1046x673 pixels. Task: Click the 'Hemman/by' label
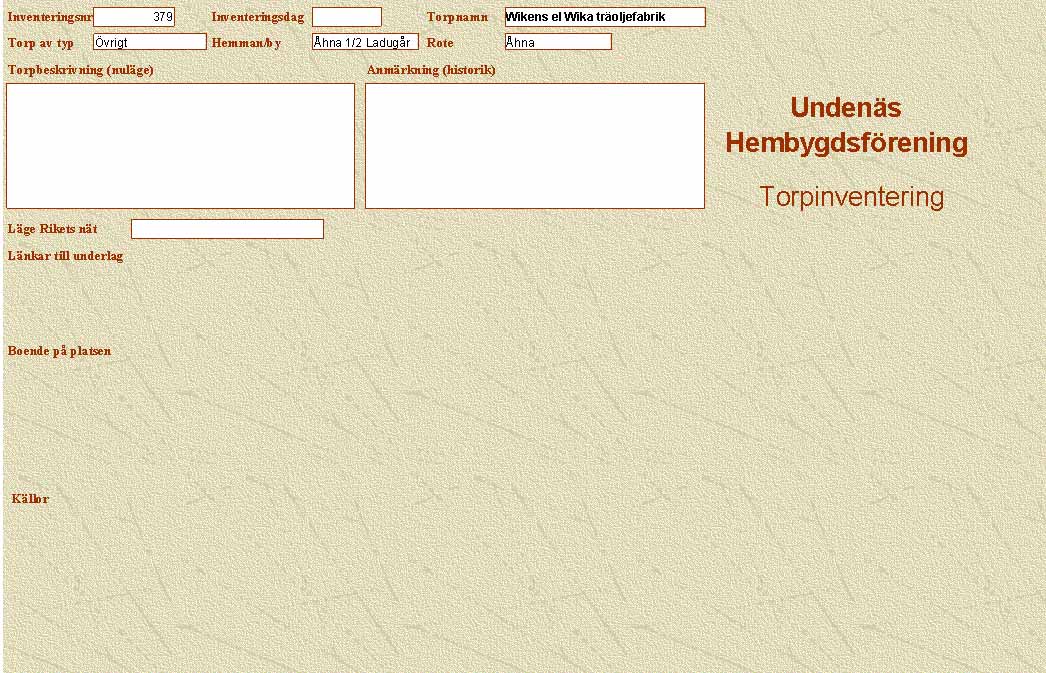[246, 43]
